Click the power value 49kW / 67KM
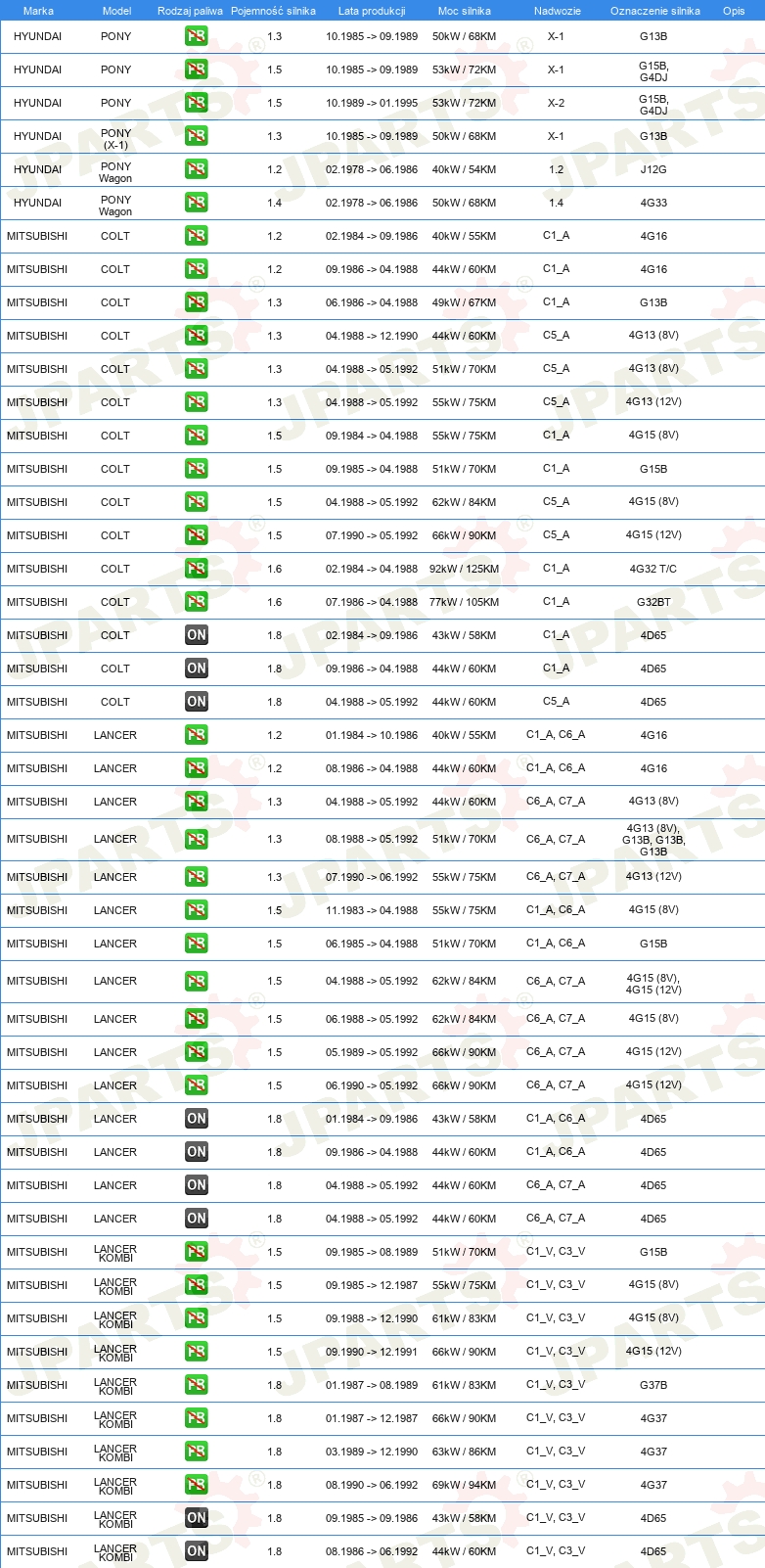Image resolution: width=765 pixels, height=1568 pixels. (465, 302)
